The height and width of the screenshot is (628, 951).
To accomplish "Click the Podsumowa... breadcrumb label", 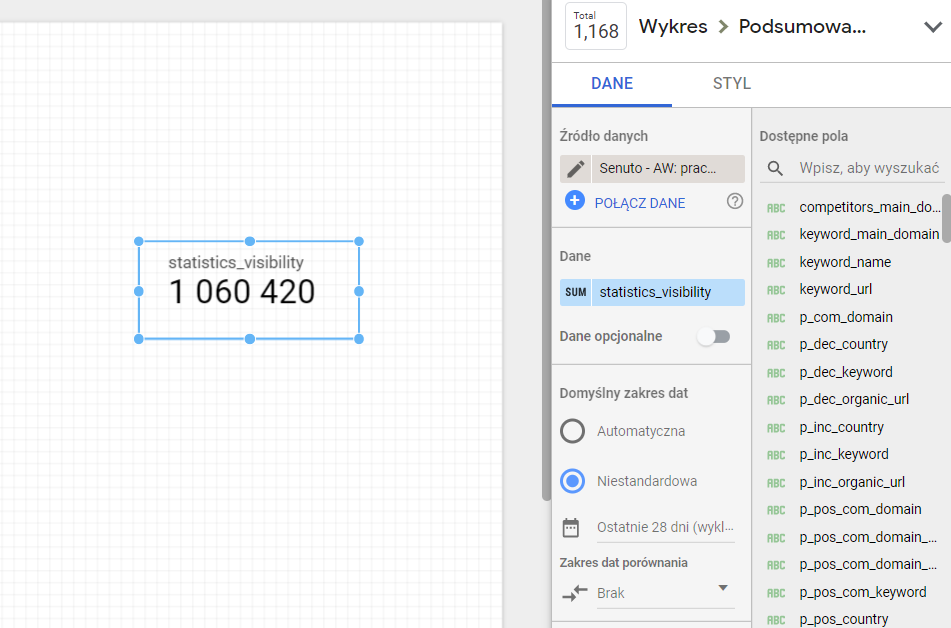I will [802, 27].
